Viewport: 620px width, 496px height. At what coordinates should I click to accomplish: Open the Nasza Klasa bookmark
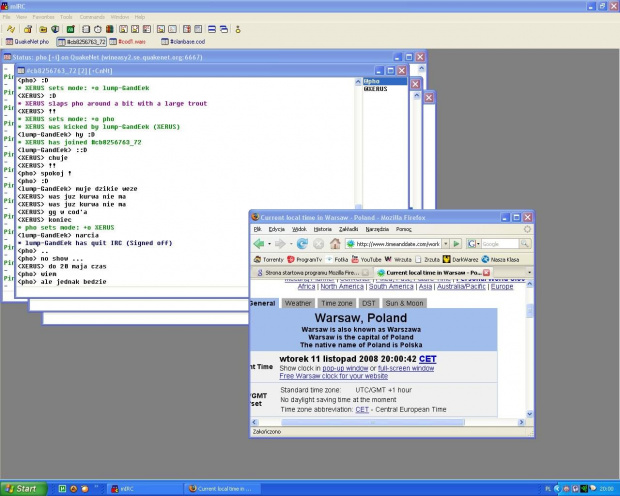point(504,259)
